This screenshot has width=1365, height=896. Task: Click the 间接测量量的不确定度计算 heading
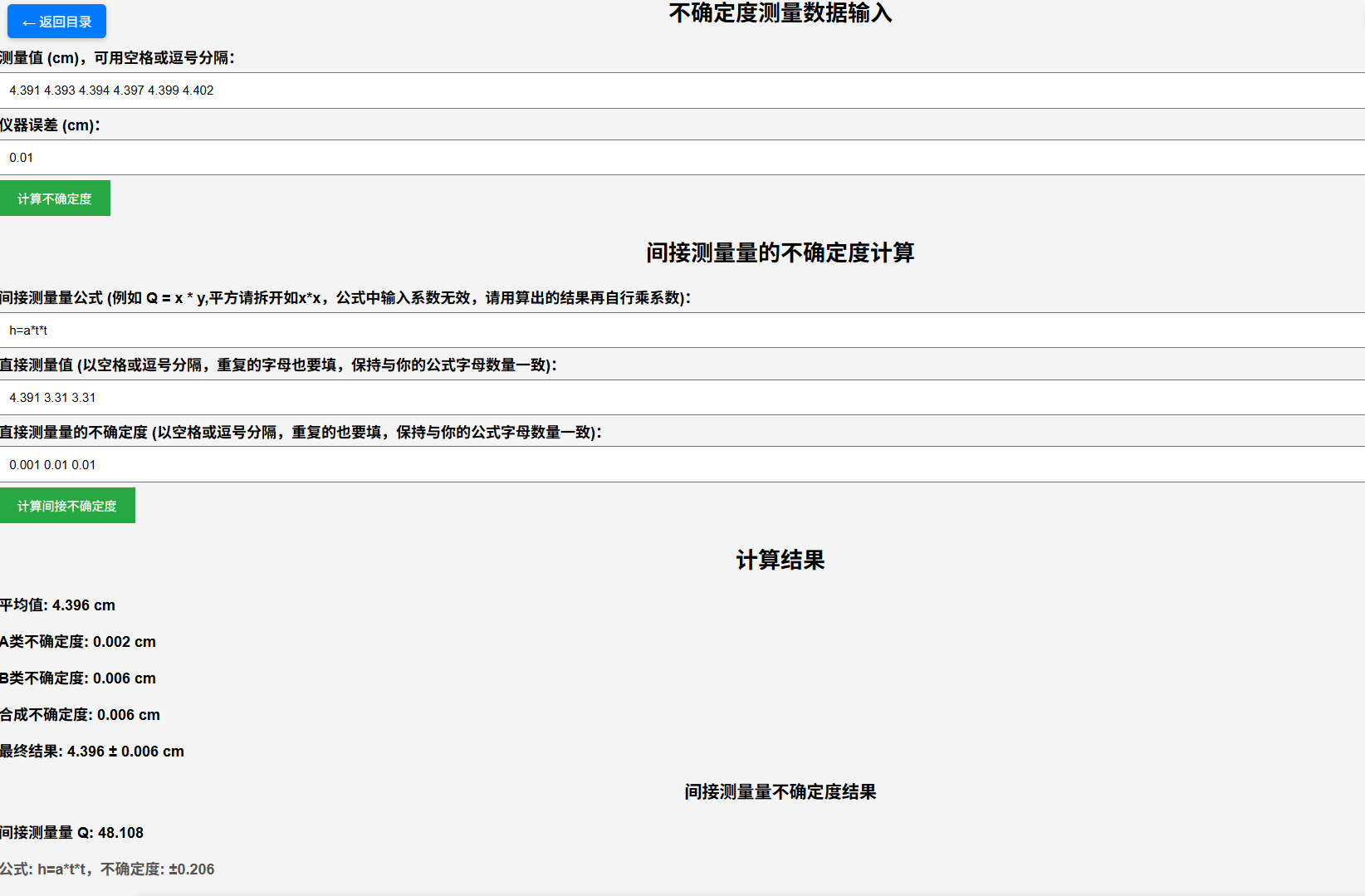[x=780, y=253]
